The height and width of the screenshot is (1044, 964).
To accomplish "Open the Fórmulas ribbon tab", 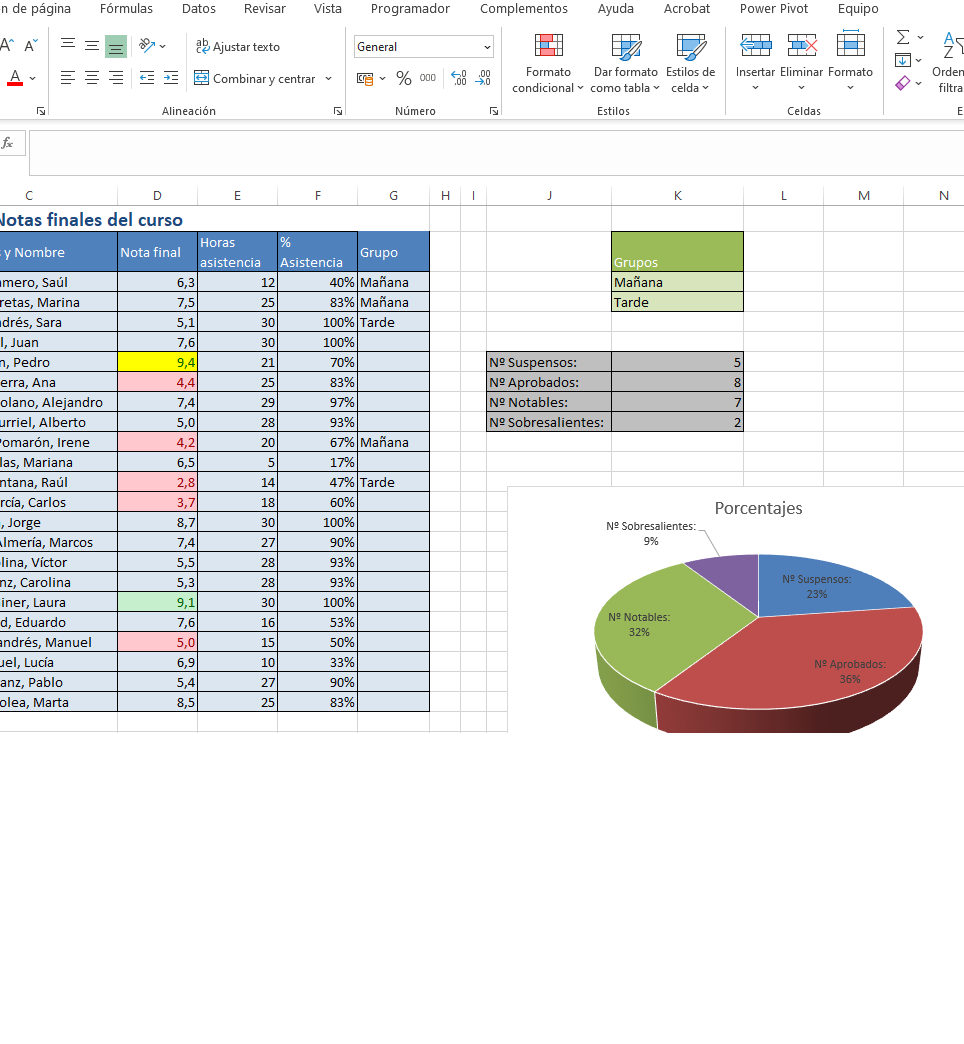I will coord(126,9).
